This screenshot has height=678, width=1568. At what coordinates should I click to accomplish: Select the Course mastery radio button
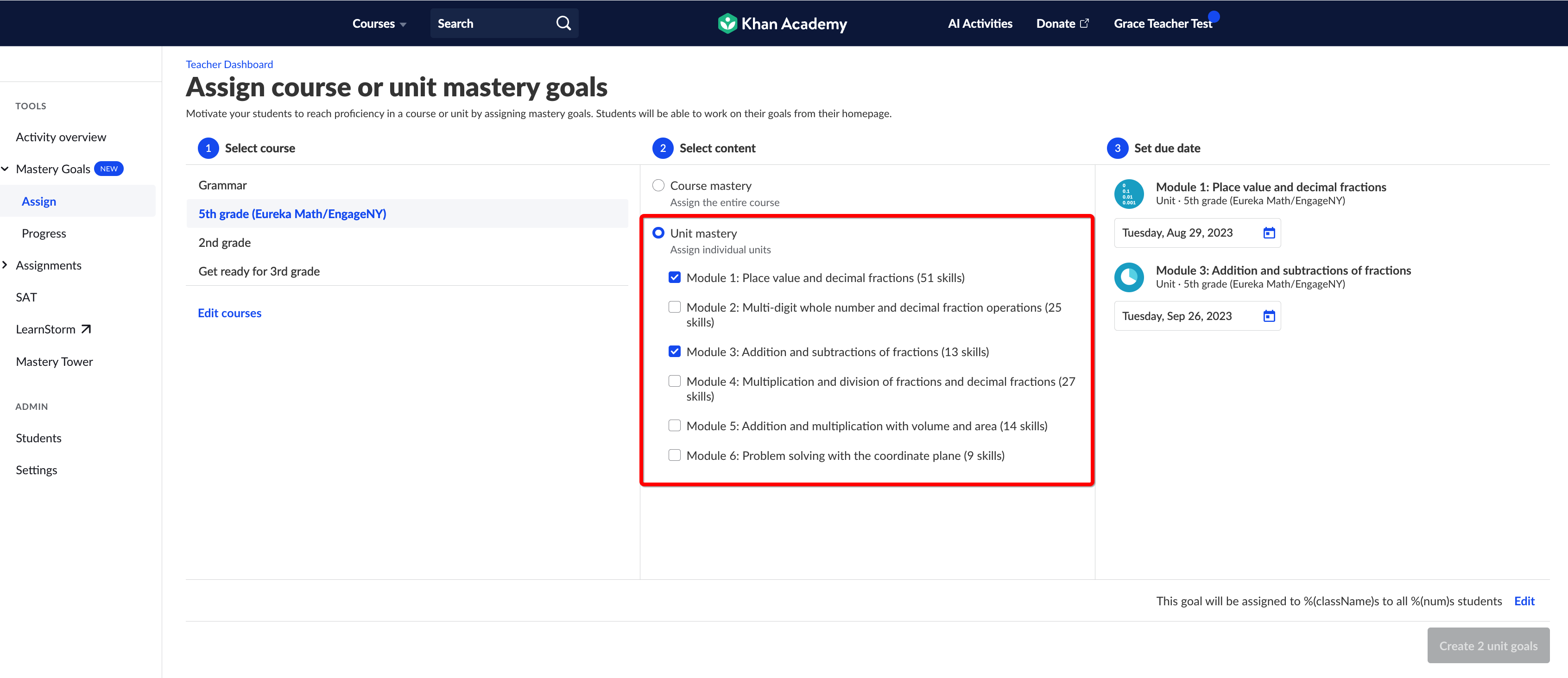[x=658, y=185]
